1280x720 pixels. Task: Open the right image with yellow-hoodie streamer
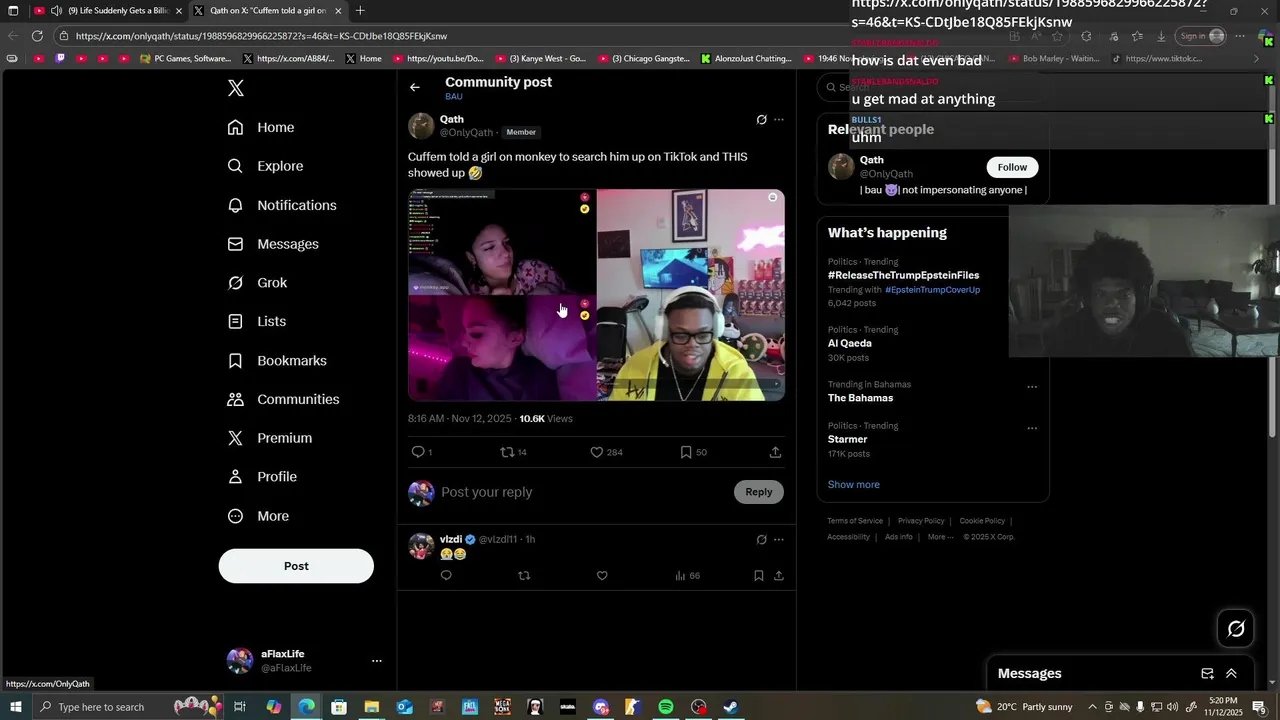691,295
